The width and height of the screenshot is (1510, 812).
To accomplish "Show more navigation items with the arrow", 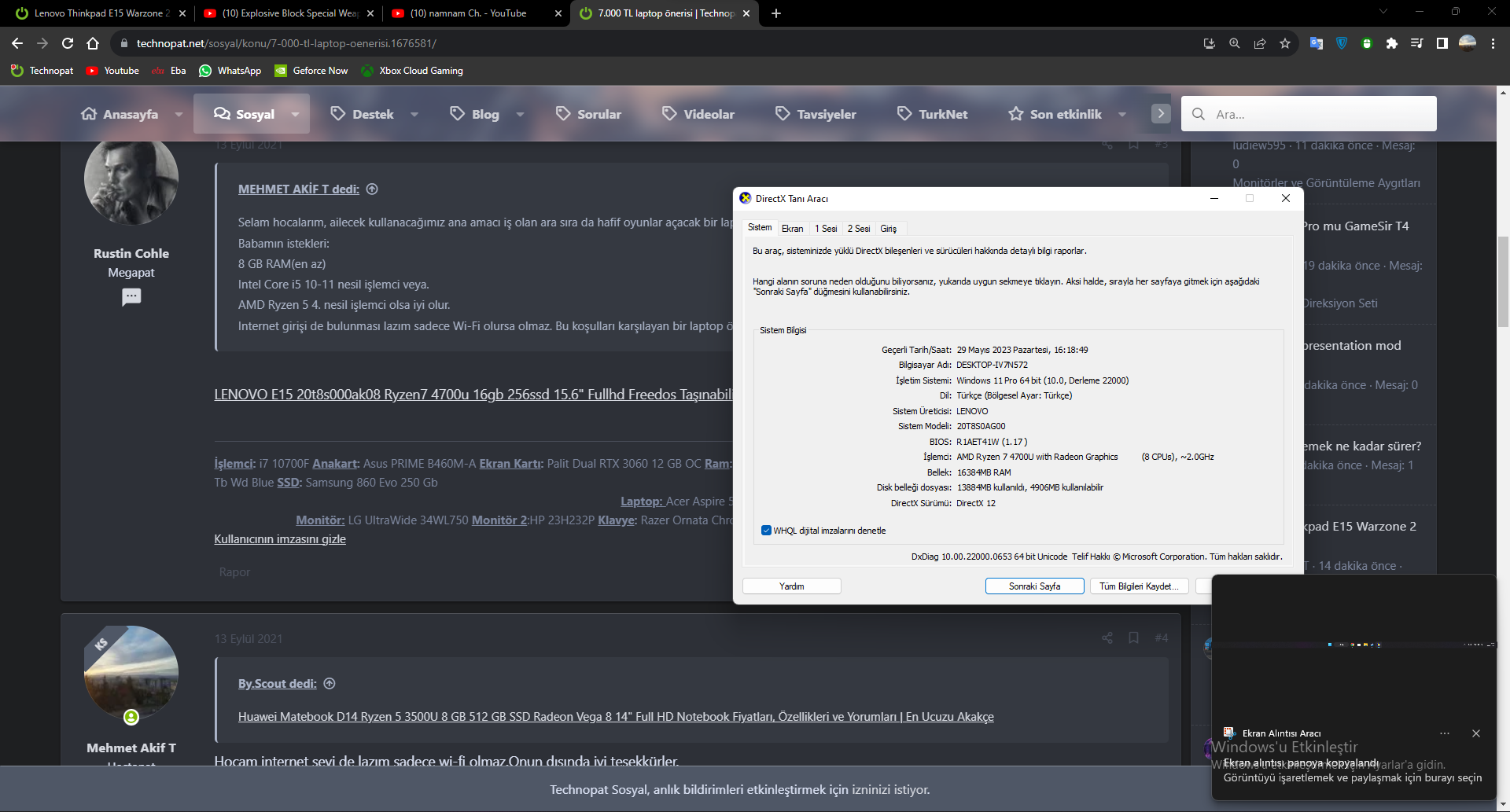I will click(1161, 114).
